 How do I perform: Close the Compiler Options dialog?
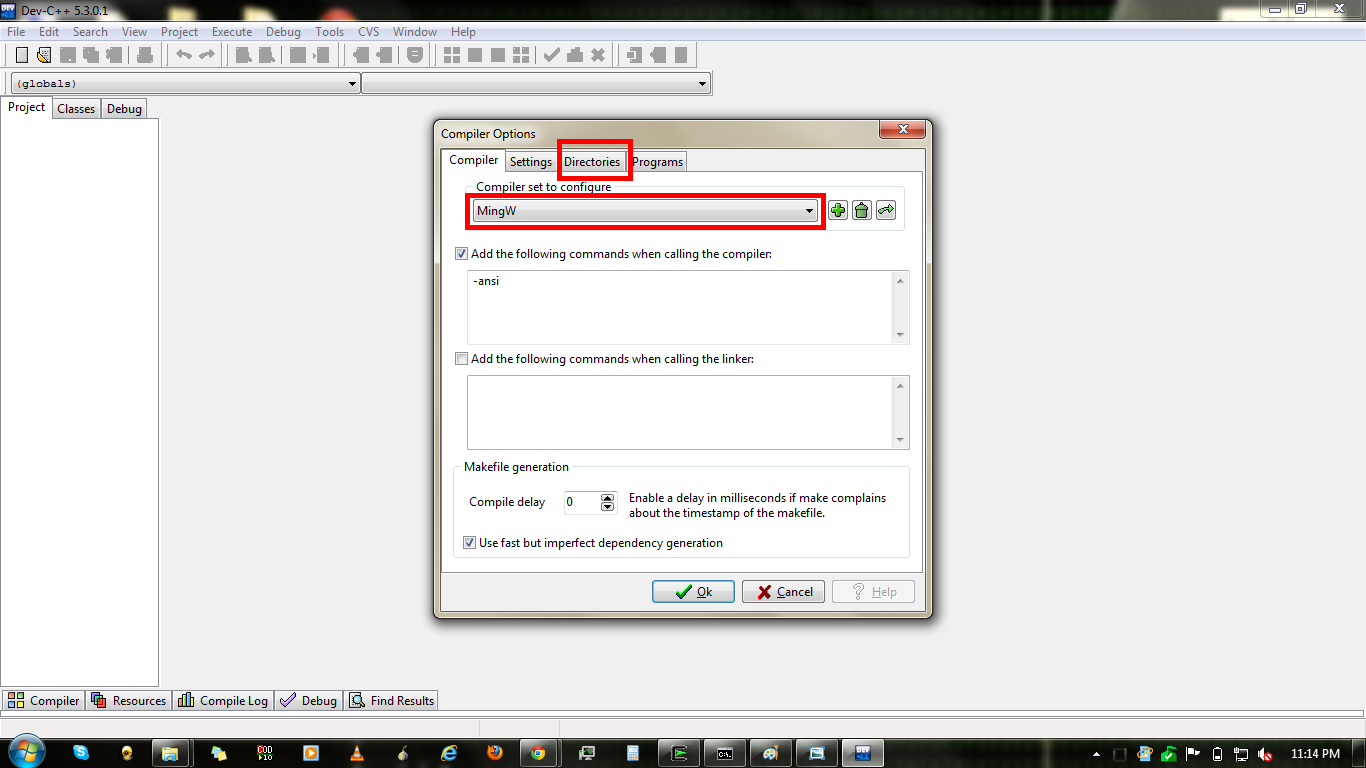coord(903,130)
